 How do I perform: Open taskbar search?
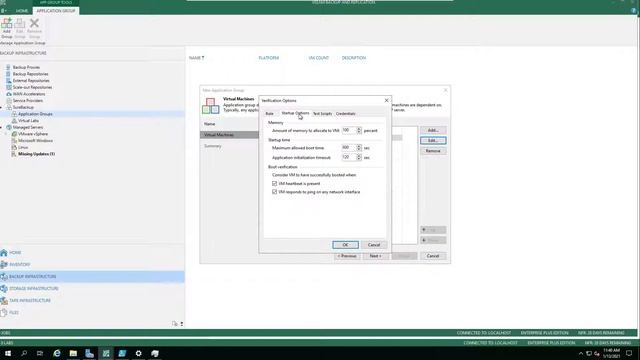pyautogui.click(x=24, y=353)
